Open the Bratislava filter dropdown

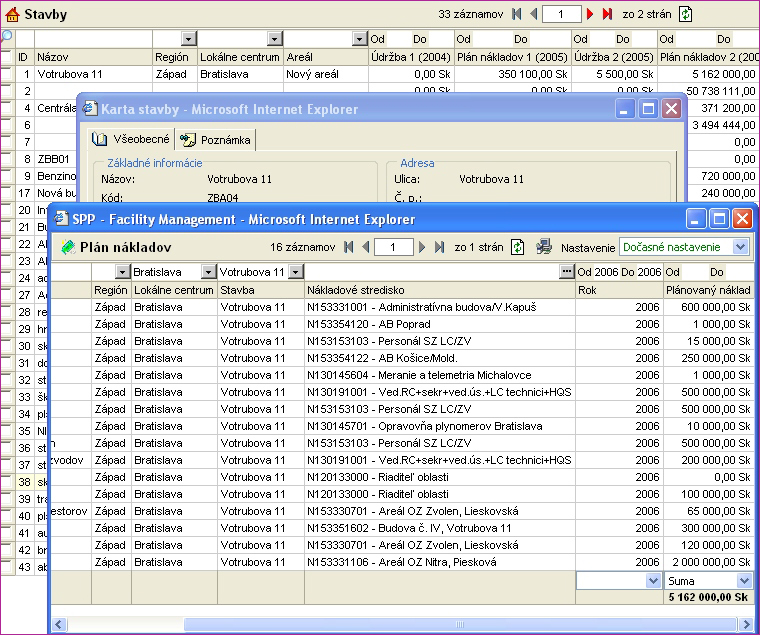(x=209, y=272)
